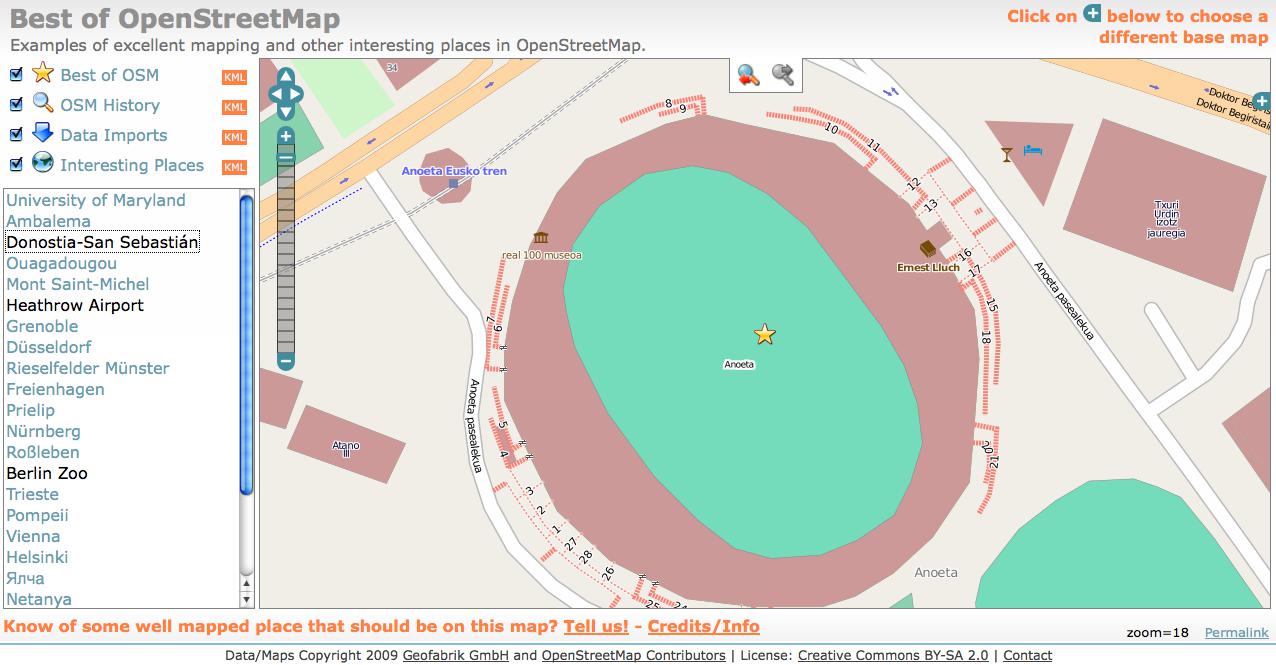Open the Tell us! link
The image size is (1276, 665).
(x=596, y=627)
